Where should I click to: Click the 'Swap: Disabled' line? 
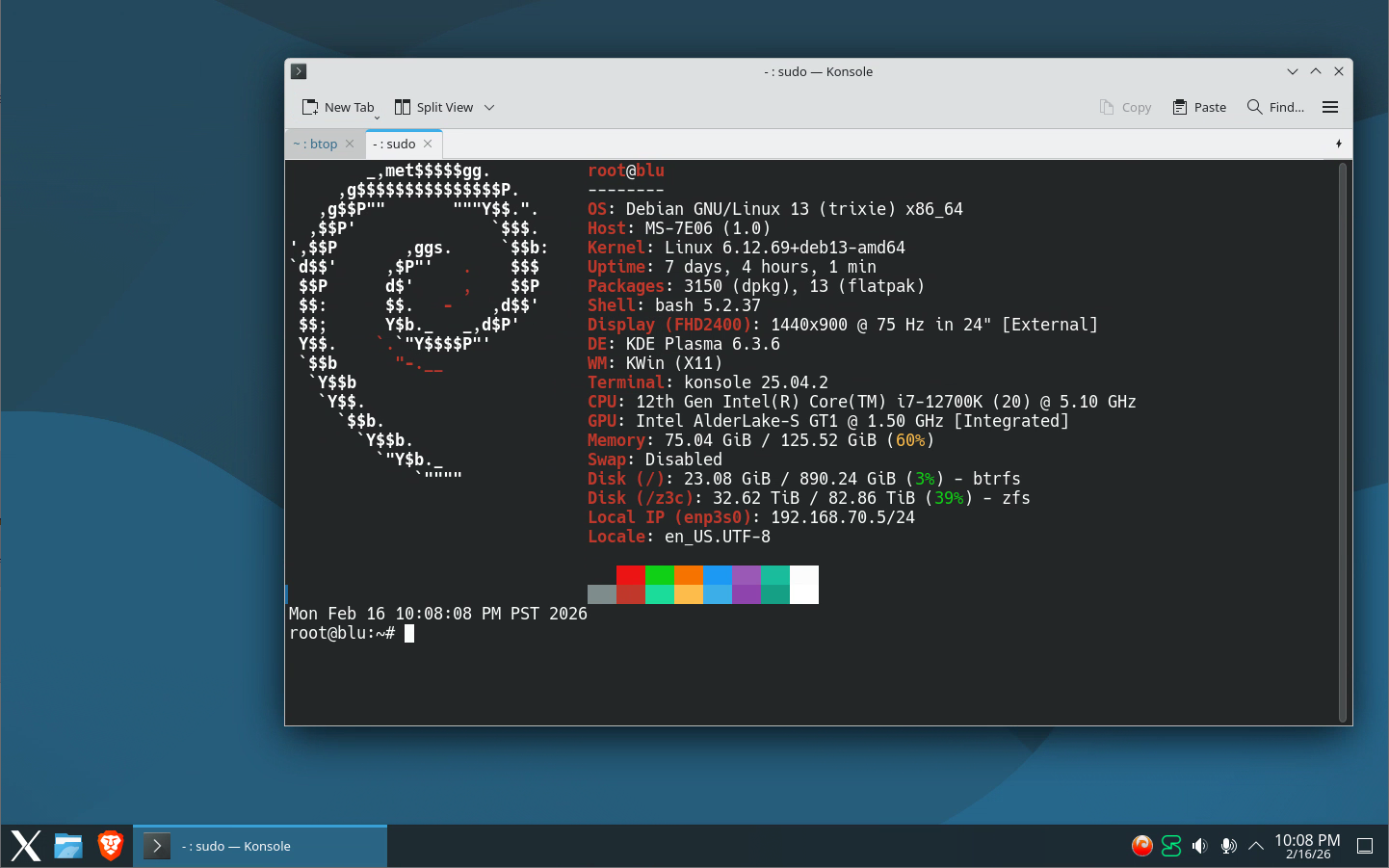(x=655, y=460)
